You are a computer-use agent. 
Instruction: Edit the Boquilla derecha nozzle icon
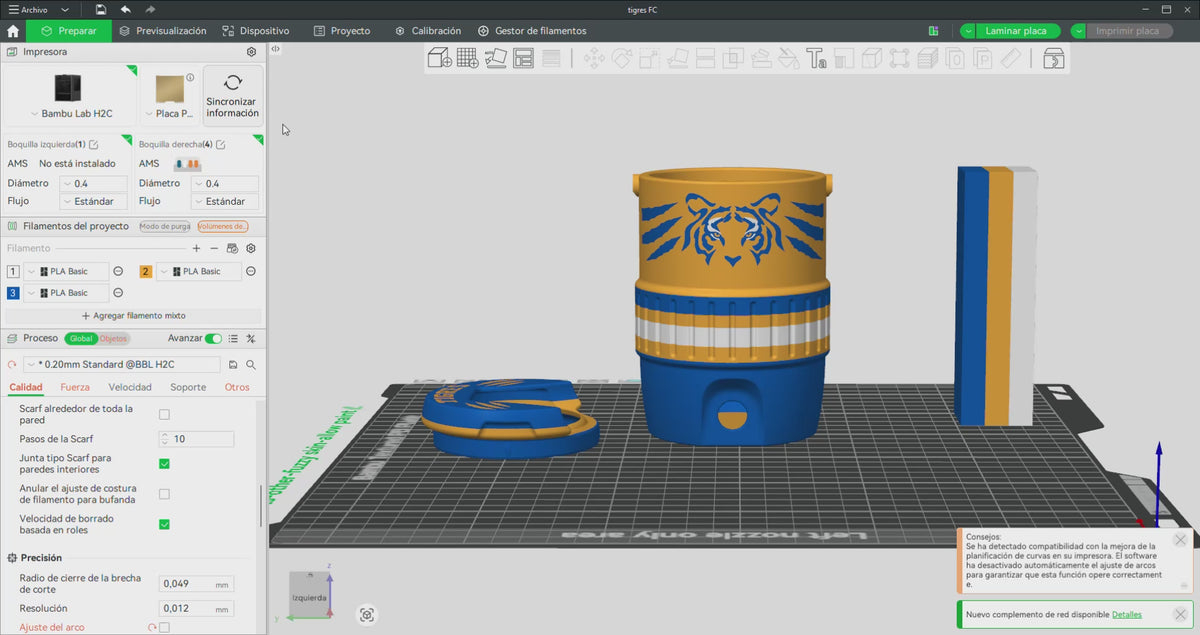click(x=221, y=145)
